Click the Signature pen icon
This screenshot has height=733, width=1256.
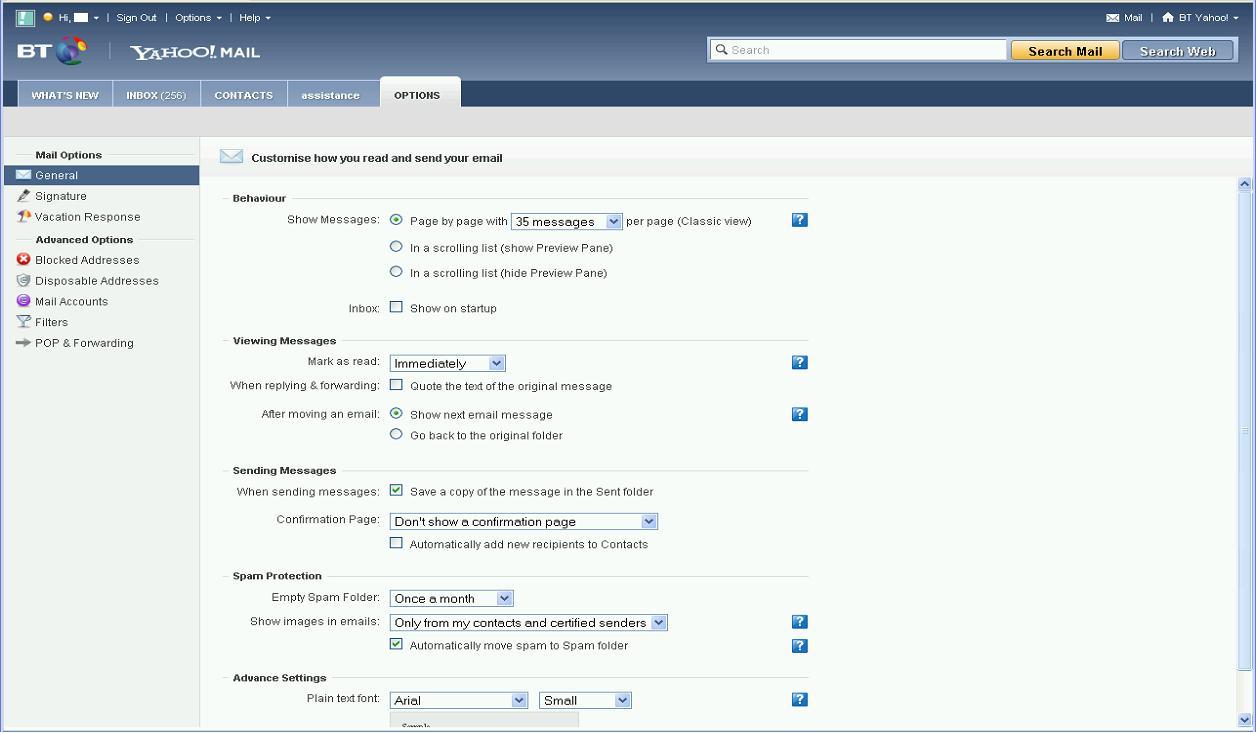click(24, 196)
